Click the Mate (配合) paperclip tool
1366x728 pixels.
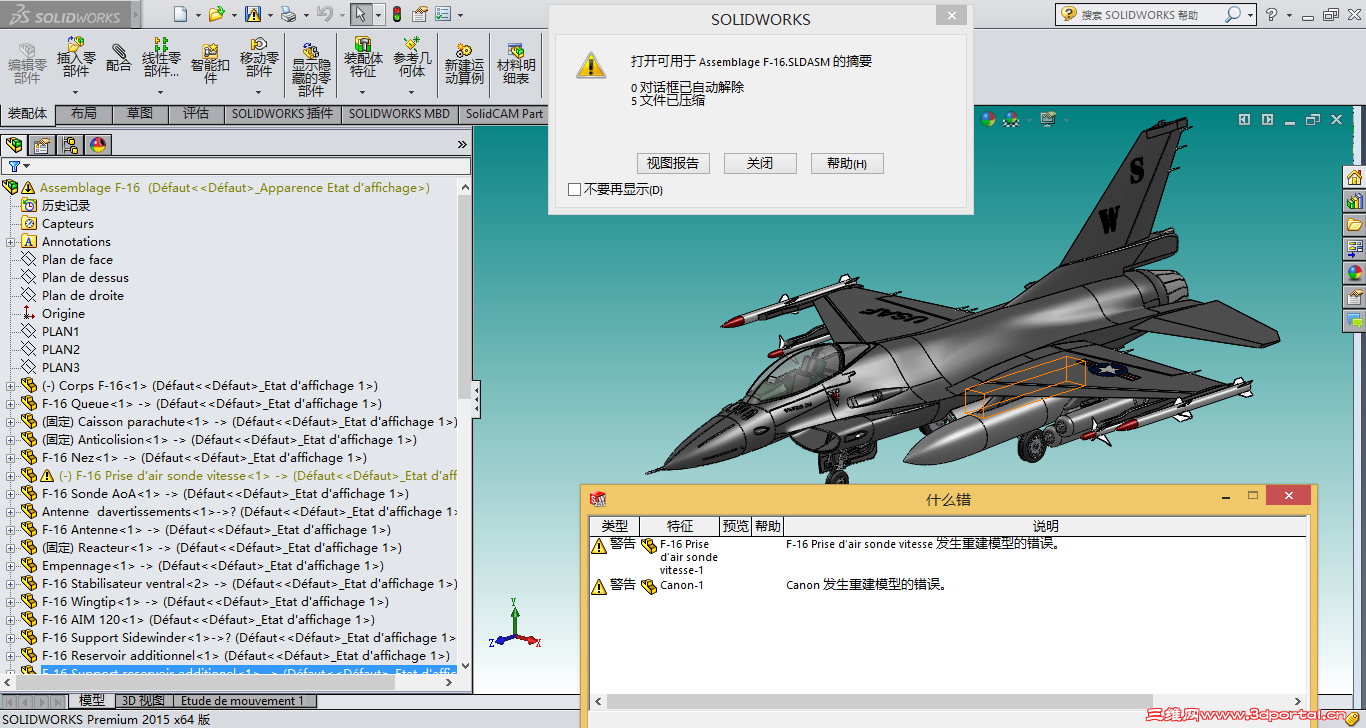pyautogui.click(x=119, y=58)
